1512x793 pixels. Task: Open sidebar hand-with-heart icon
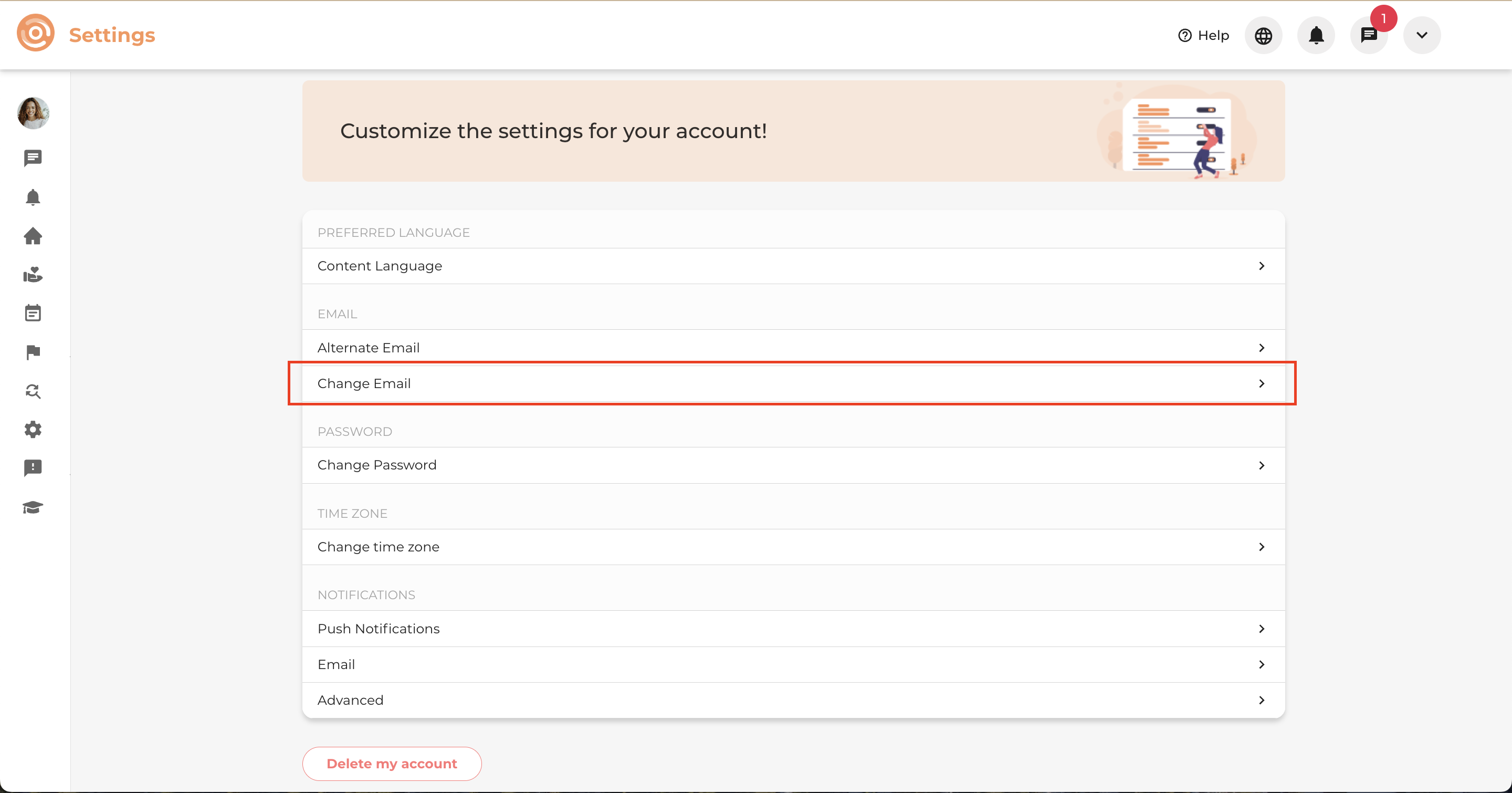(33, 275)
